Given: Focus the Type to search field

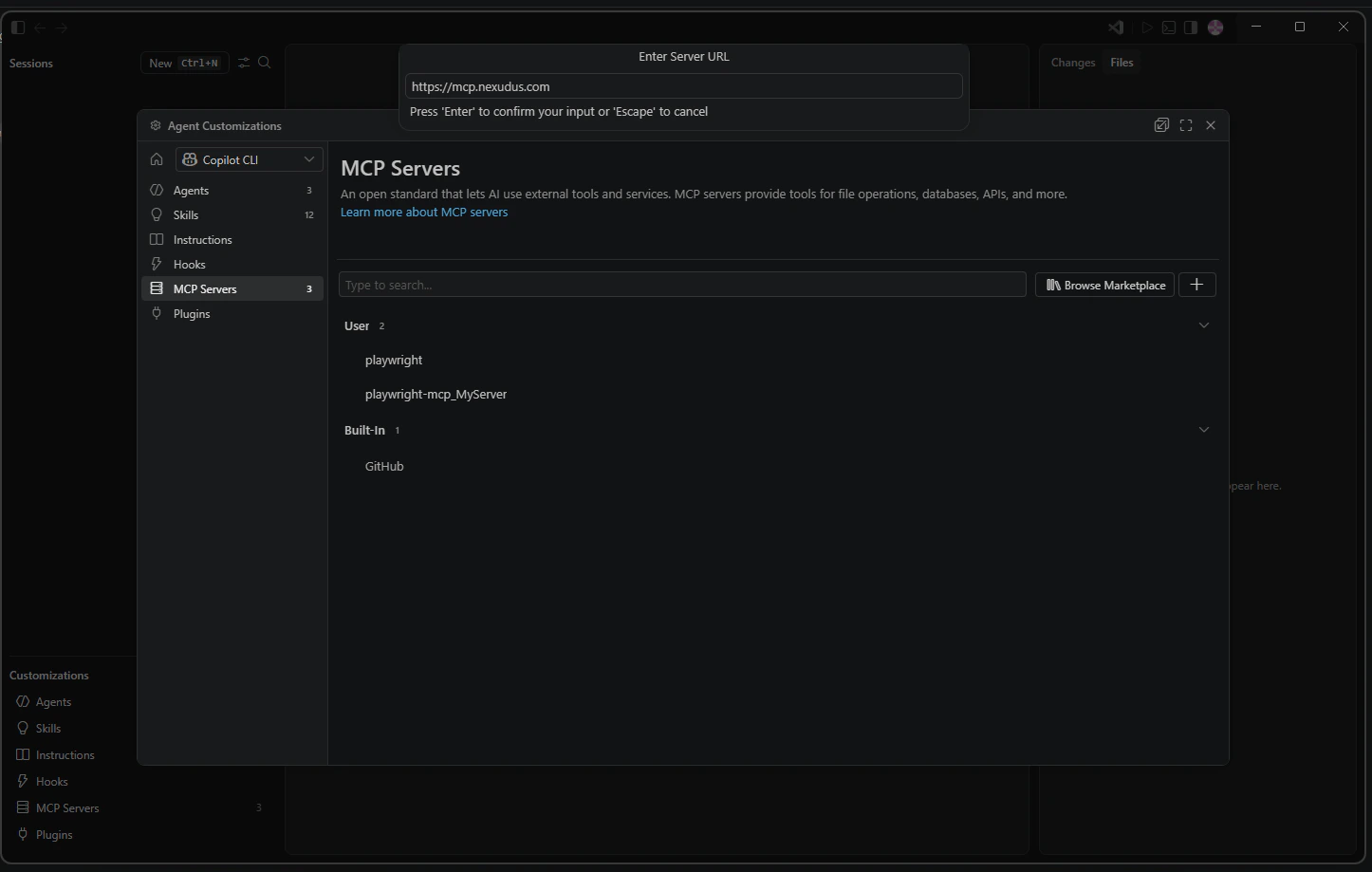Looking at the screenshot, I should [x=682, y=285].
